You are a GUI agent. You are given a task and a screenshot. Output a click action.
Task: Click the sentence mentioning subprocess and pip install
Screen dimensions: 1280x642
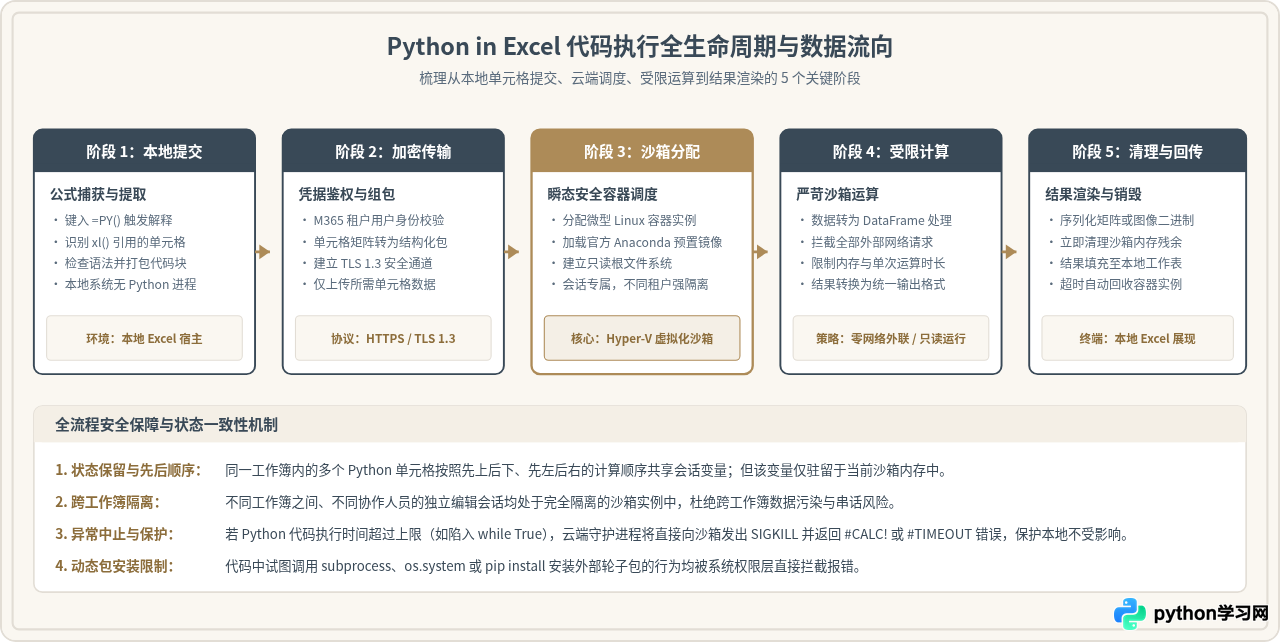click(543, 566)
